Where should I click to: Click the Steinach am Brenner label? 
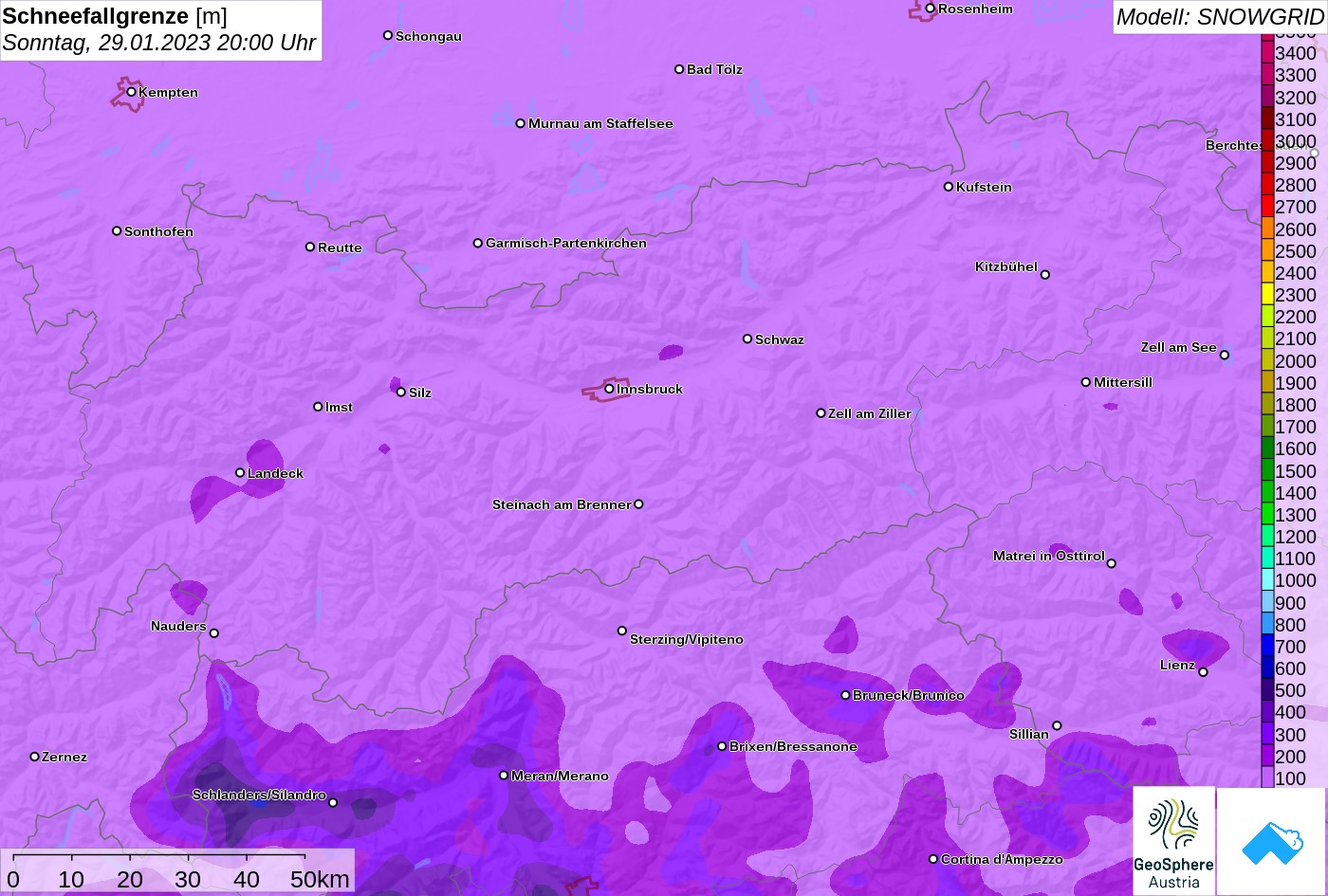[562, 504]
